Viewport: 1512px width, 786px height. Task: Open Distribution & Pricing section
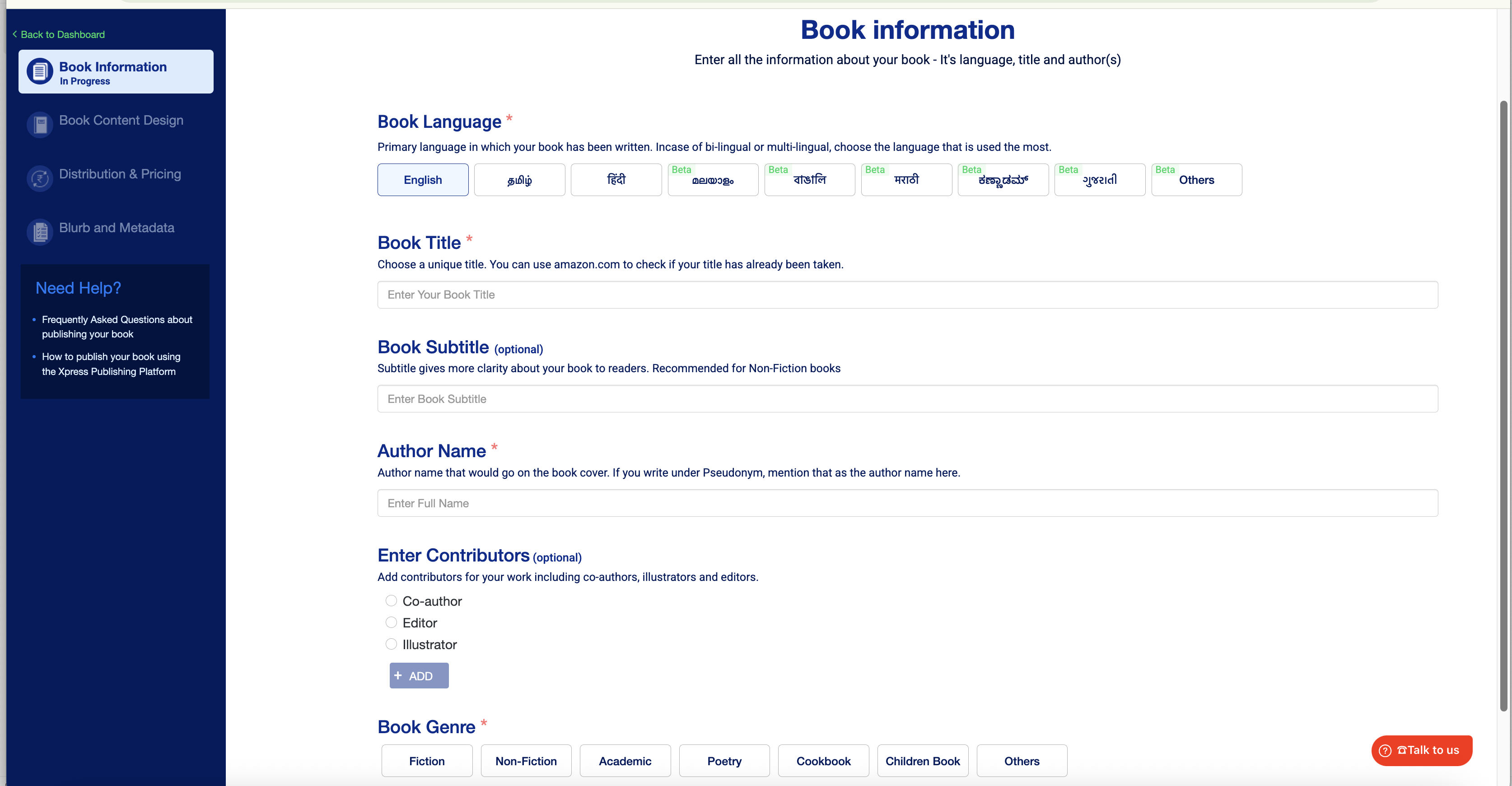click(120, 174)
